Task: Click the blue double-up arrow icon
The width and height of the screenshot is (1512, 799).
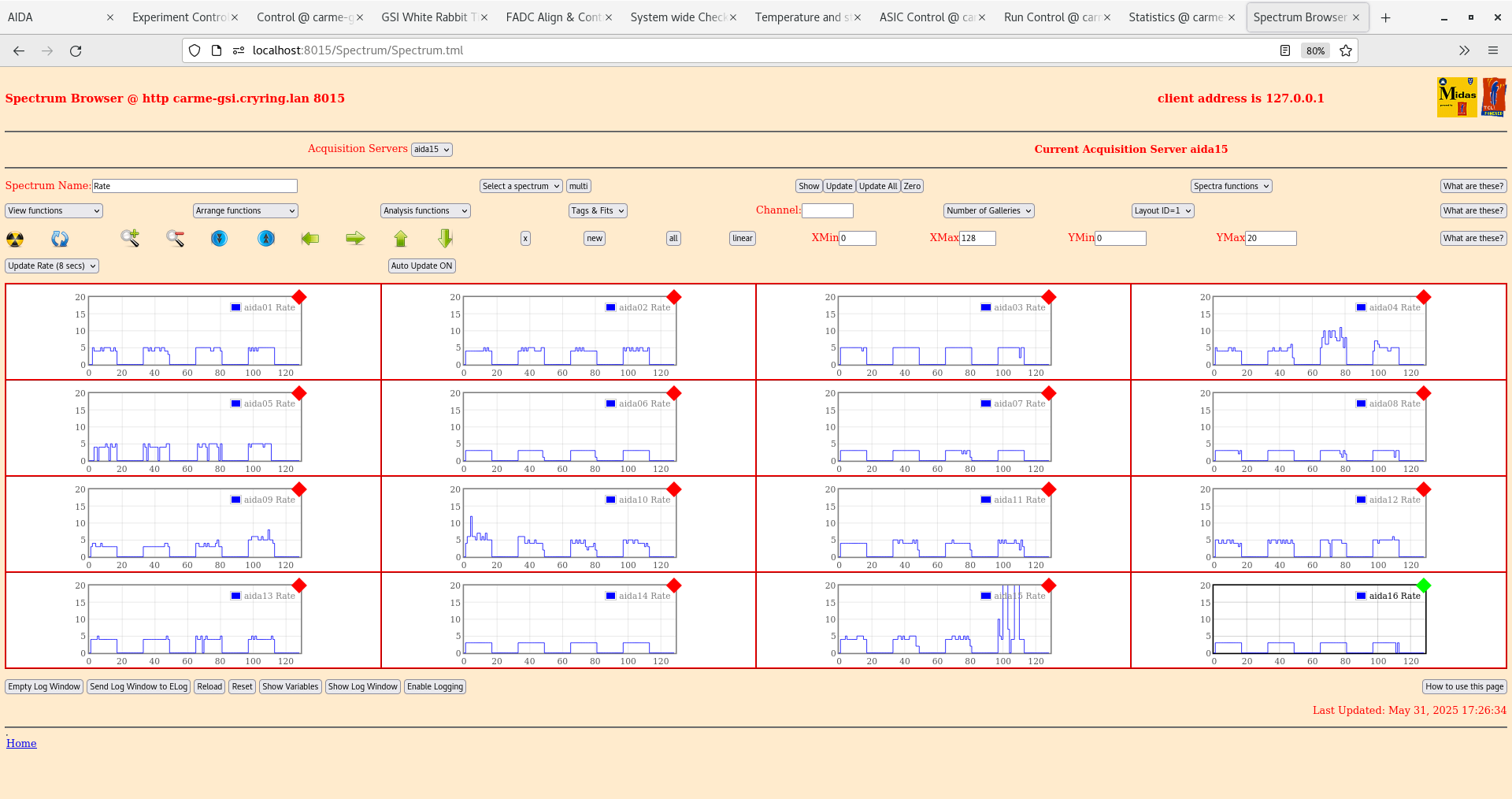Action: point(265,239)
